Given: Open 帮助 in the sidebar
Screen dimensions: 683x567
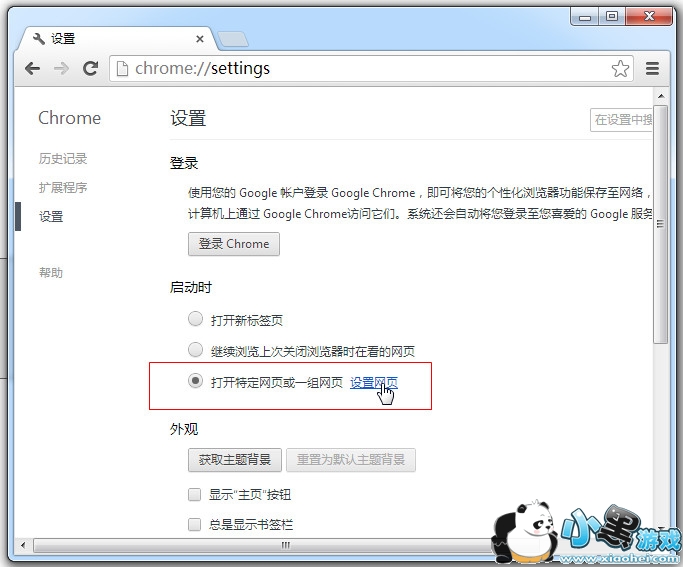Looking at the screenshot, I should [x=51, y=273].
